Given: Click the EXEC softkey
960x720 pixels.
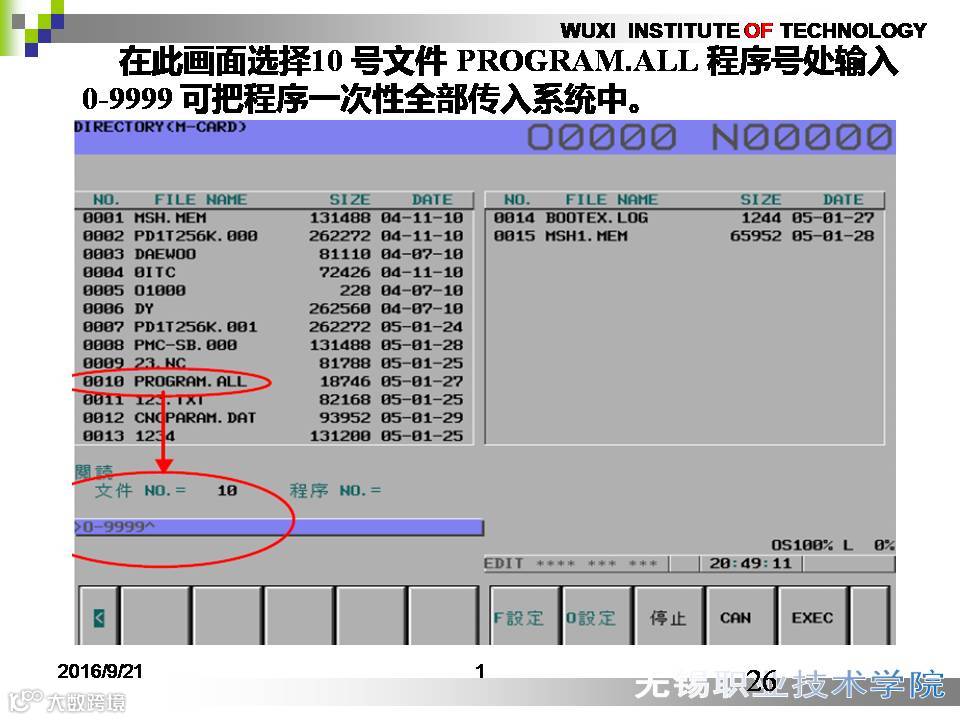Looking at the screenshot, I should click(813, 617).
